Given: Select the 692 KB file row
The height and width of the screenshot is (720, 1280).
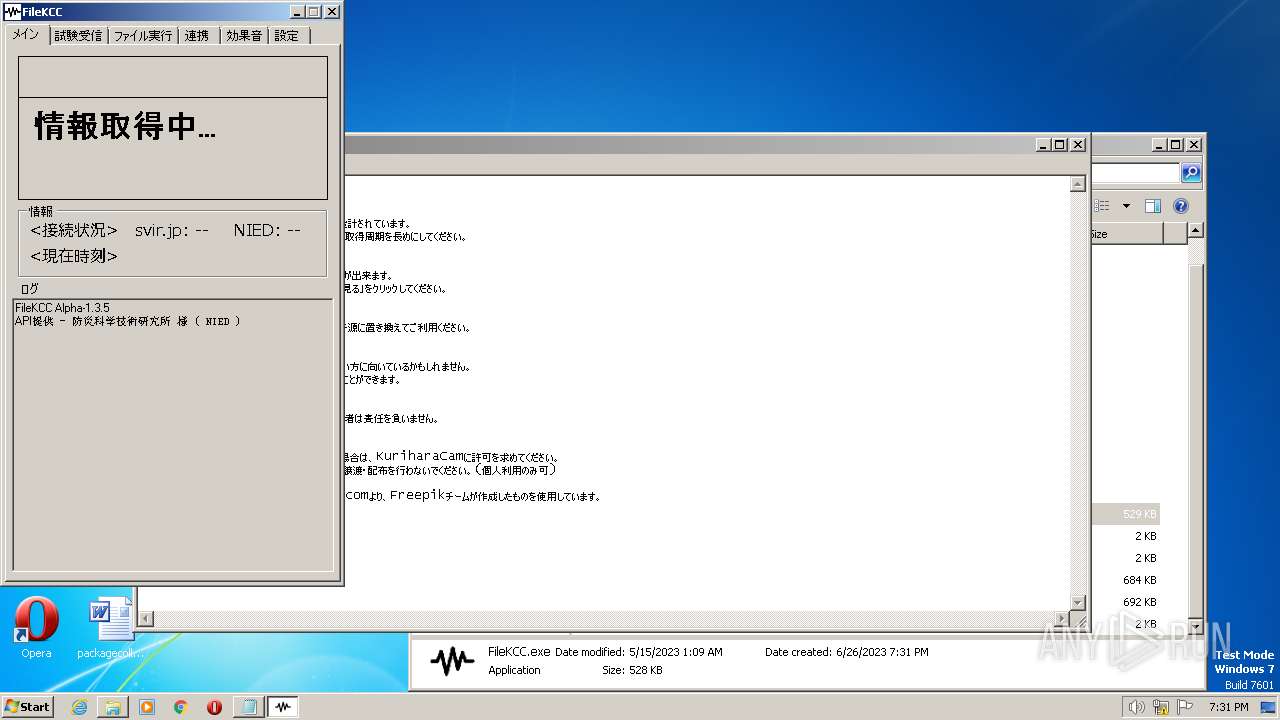Looking at the screenshot, I should pos(1126,602).
